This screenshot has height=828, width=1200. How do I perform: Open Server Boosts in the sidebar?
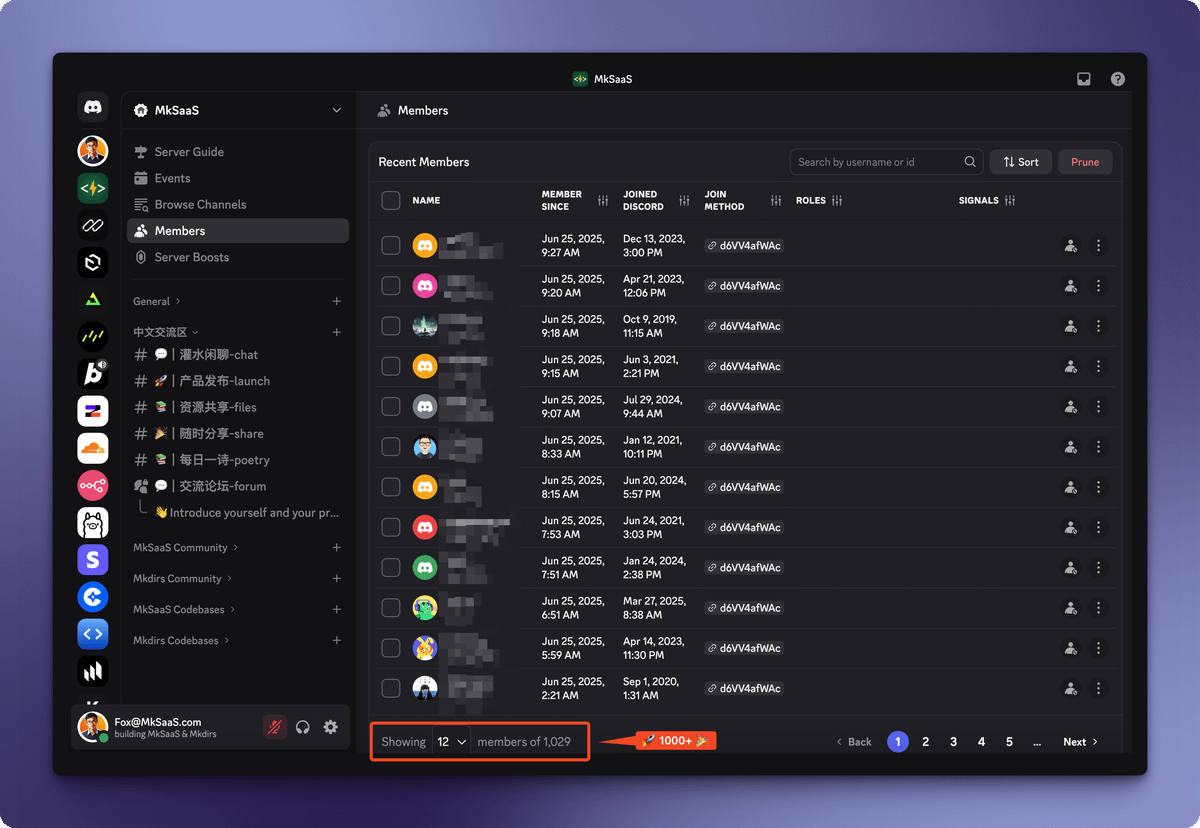(238, 257)
